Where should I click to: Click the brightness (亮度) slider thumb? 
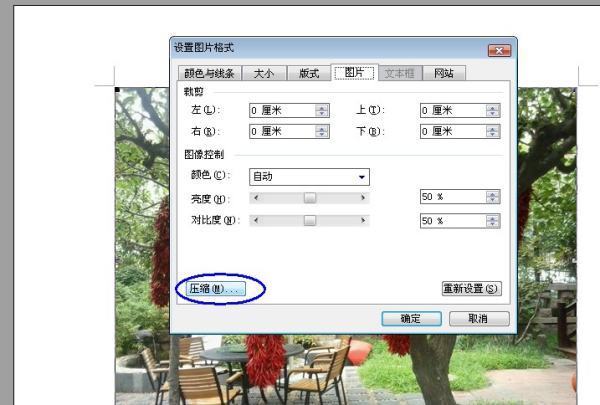[x=309, y=198]
